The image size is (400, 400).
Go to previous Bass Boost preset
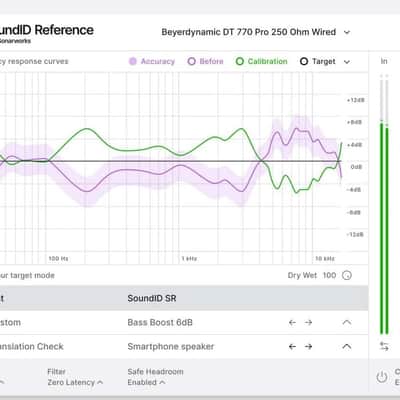click(x=292, y=322)
